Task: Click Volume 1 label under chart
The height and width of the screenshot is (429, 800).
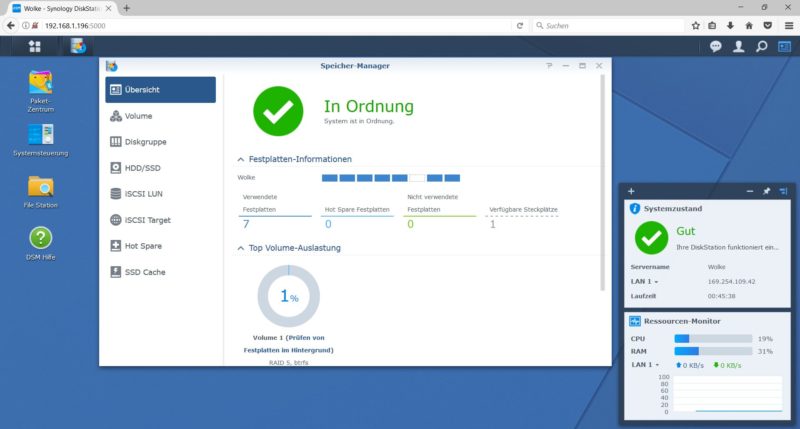Action: tap(289, 344)
